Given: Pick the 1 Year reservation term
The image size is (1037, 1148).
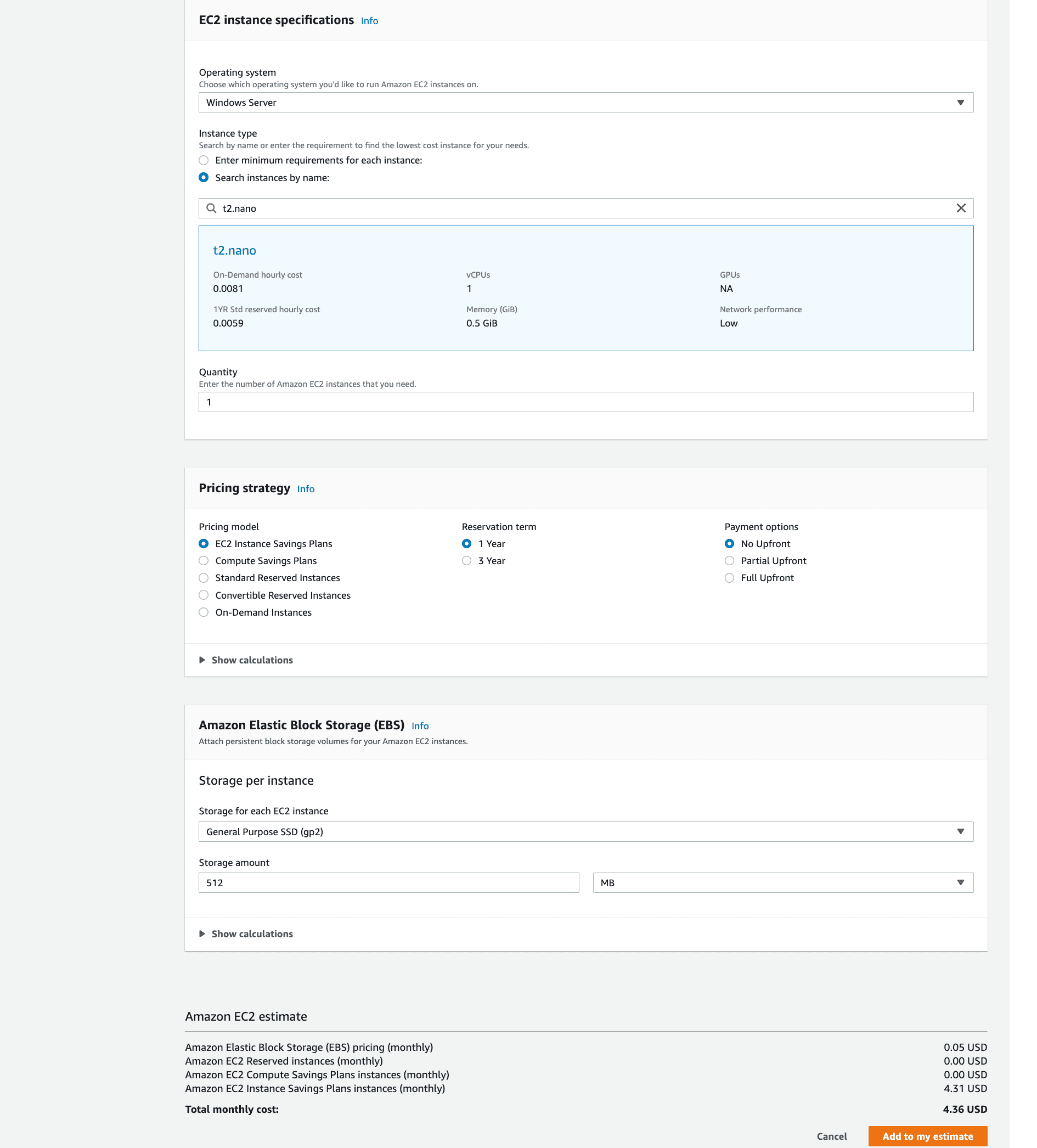Looking at the screenshot, I should (466, 544).
